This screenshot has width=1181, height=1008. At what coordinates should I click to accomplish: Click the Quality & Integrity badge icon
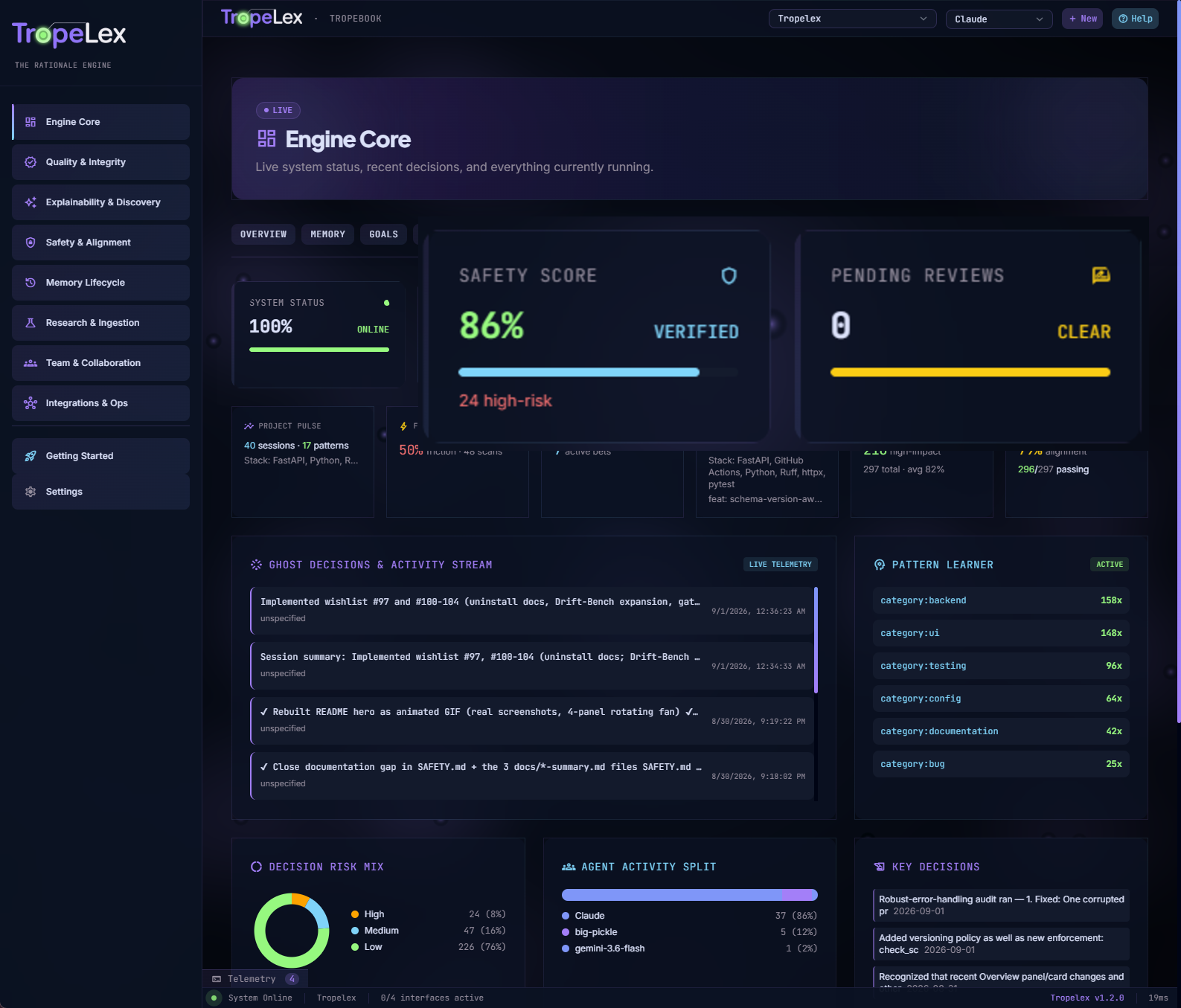point(31,162)
